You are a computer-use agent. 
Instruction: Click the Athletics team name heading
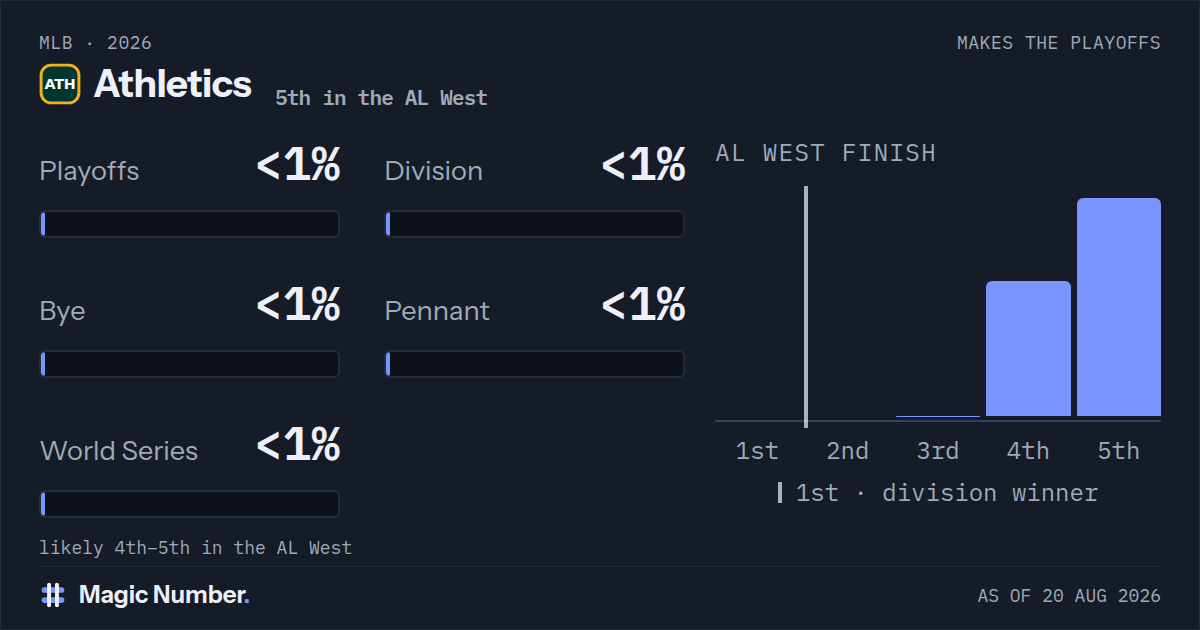click(173, 84)
